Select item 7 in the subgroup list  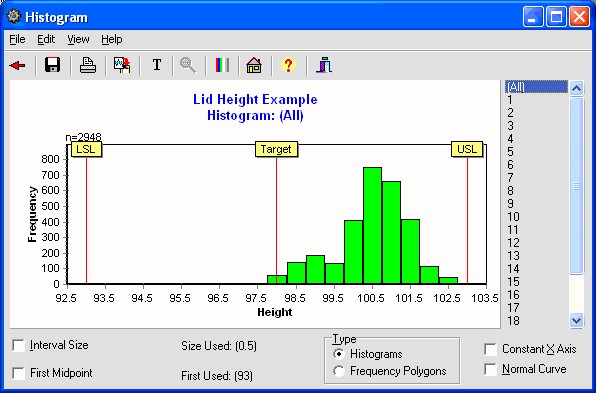(x=536, y=178)
